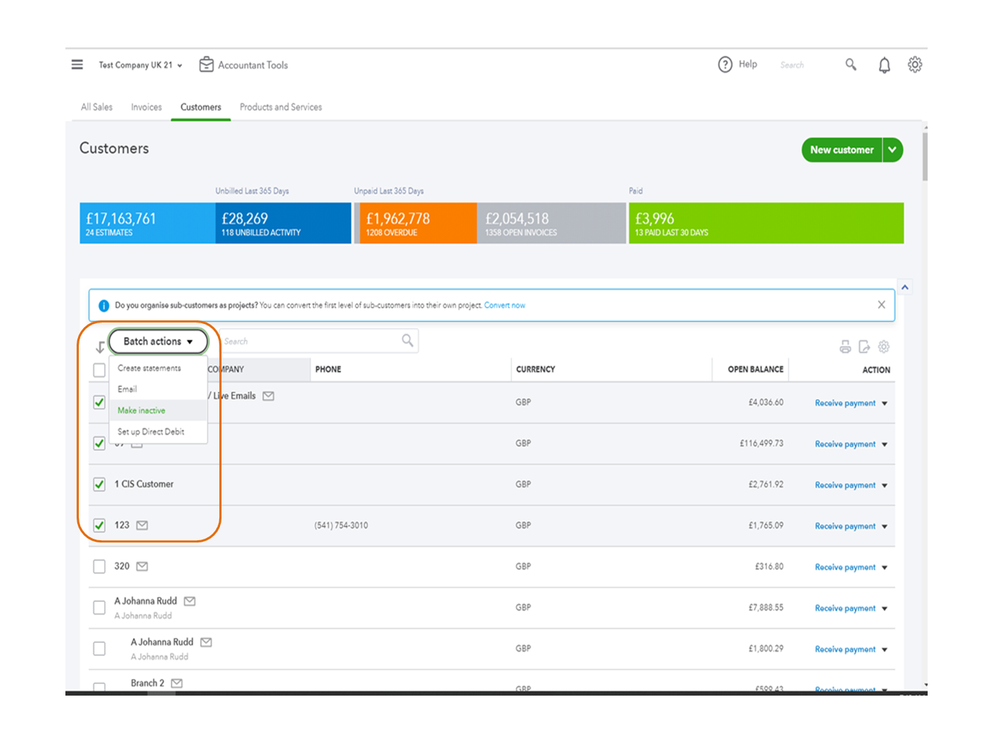Image resolution: width=999 pixels, height=749 pixels.
Task: Follow the Convert now link
Action: click(x=505, y=305)
